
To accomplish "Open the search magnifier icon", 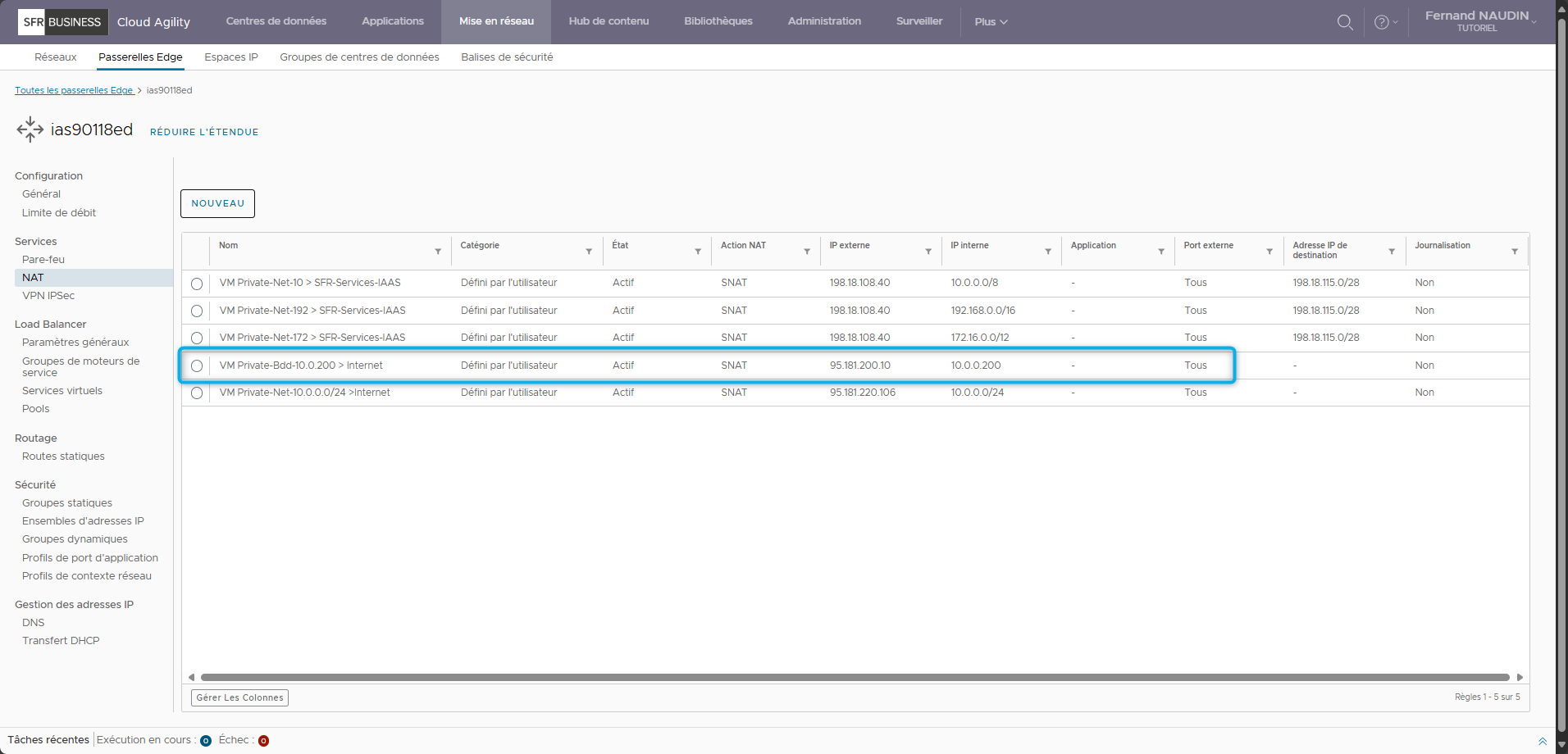I will click(x=1345, y=22).
